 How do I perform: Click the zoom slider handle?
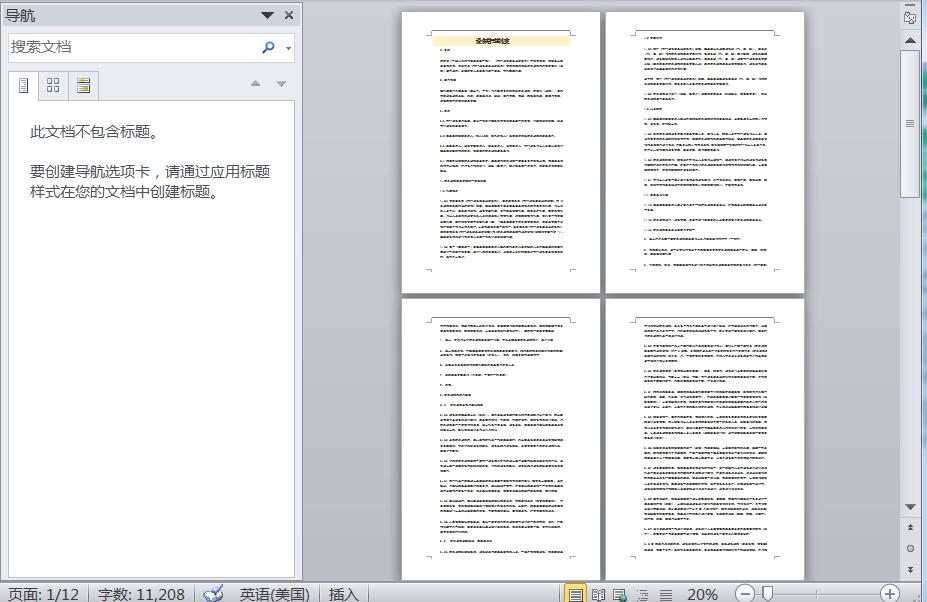point(767,593)
